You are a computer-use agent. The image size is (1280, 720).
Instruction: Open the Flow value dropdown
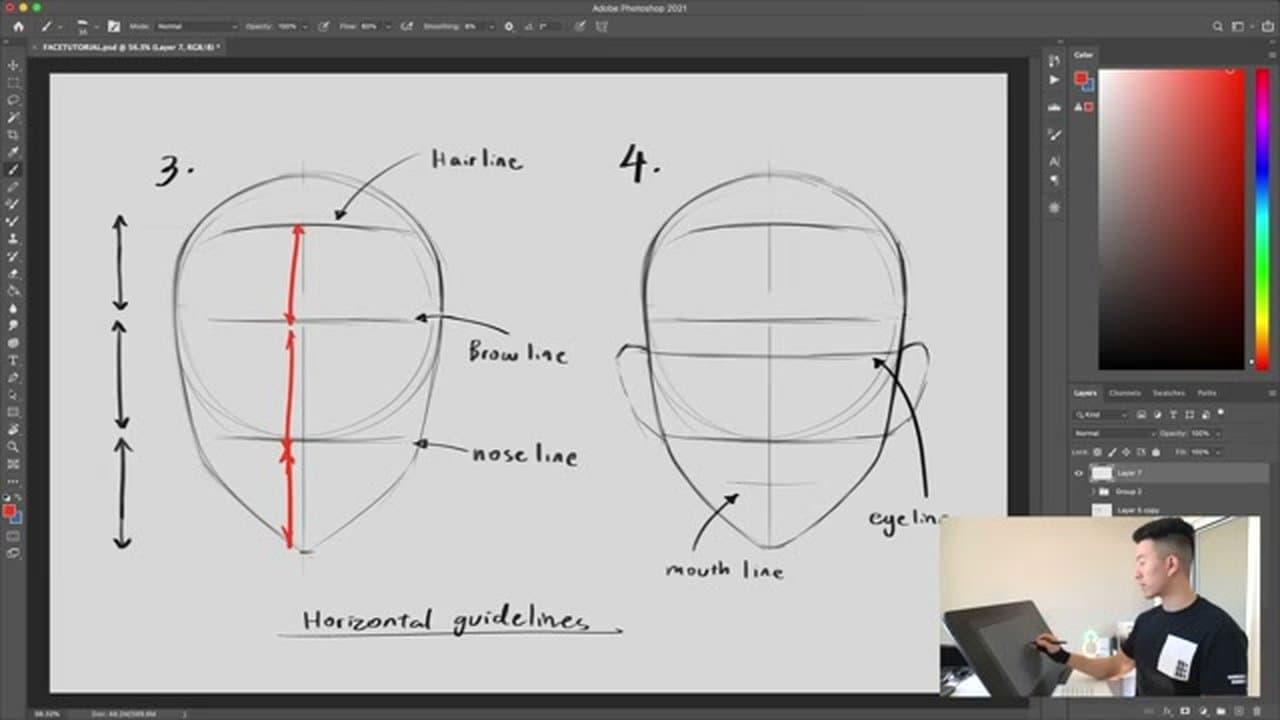pyautogui.click(x=388, y=26)
